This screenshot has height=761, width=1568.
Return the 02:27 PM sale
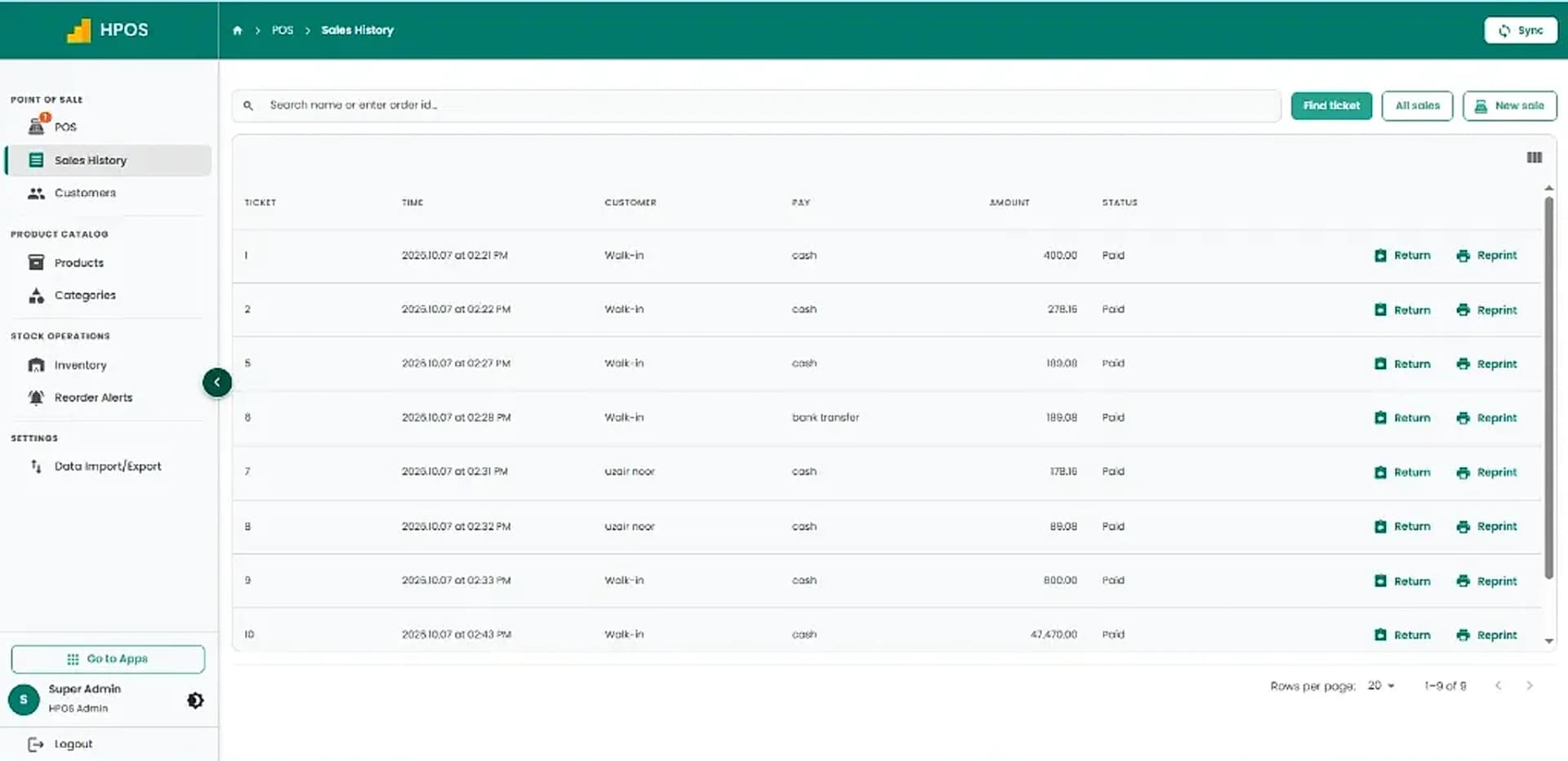[1402, 364]
